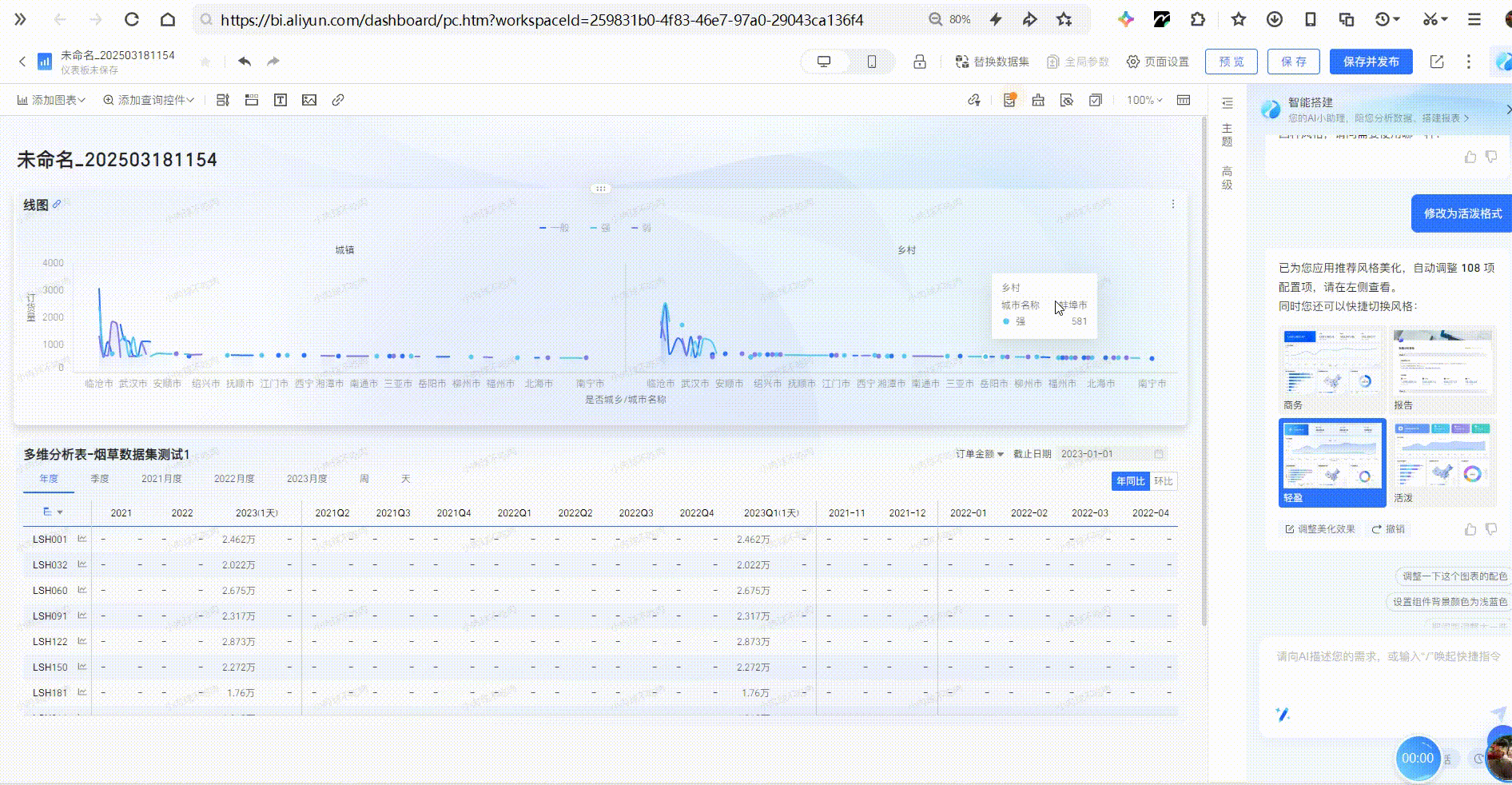Screen dimensions: 1512x785
Task: Toggle the 弱 legend series in line chart
Action: click(x=642, y=228)
